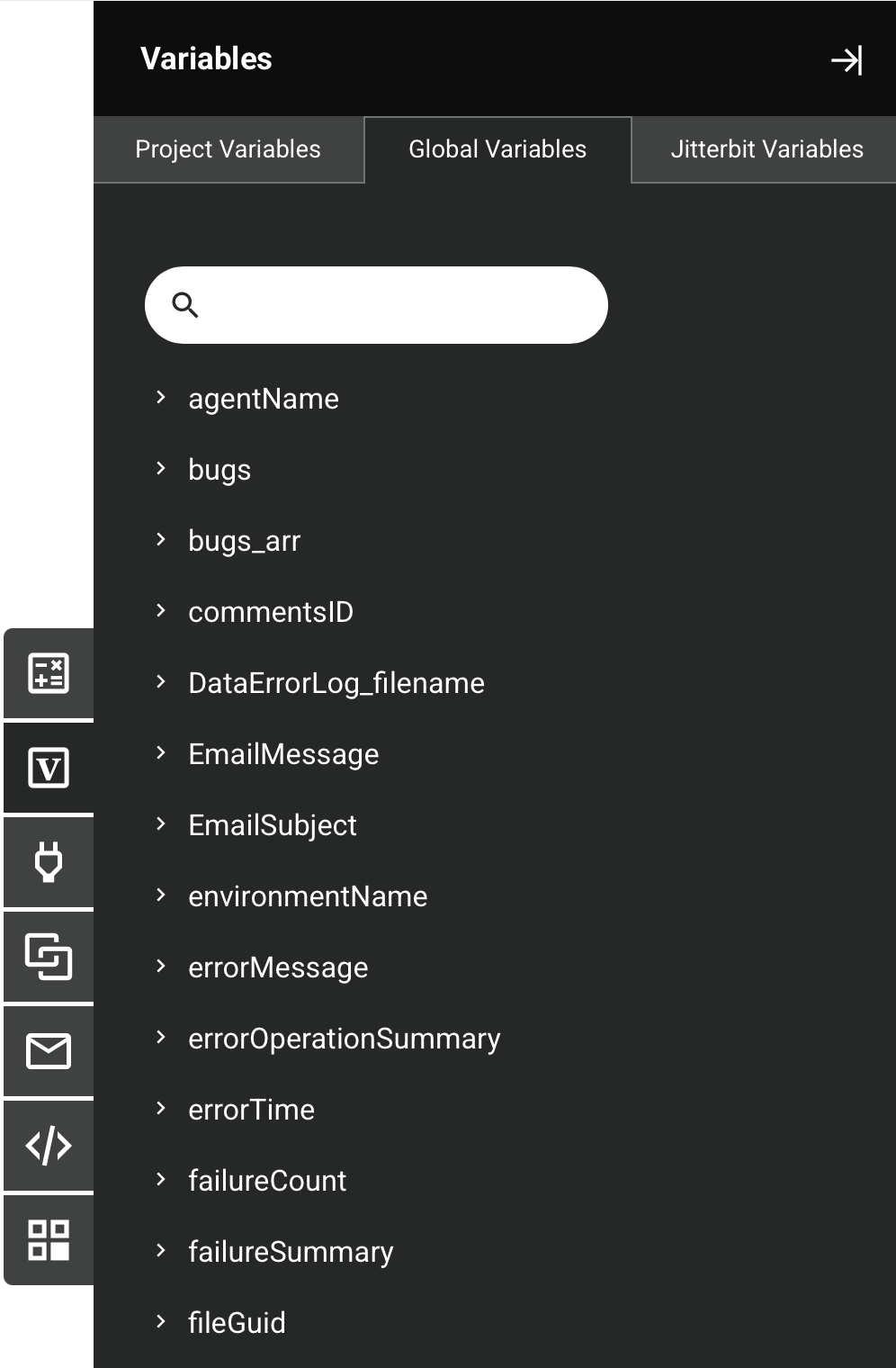Choose the environmentName variable
Viewport: 896px width, 1368px height.
(308, 896)
